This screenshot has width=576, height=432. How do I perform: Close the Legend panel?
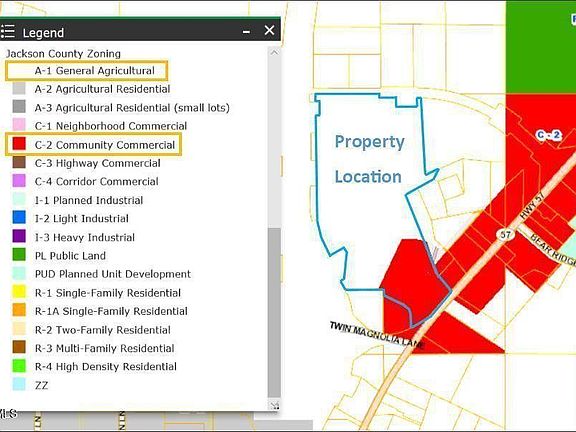[x=269, y=30]
